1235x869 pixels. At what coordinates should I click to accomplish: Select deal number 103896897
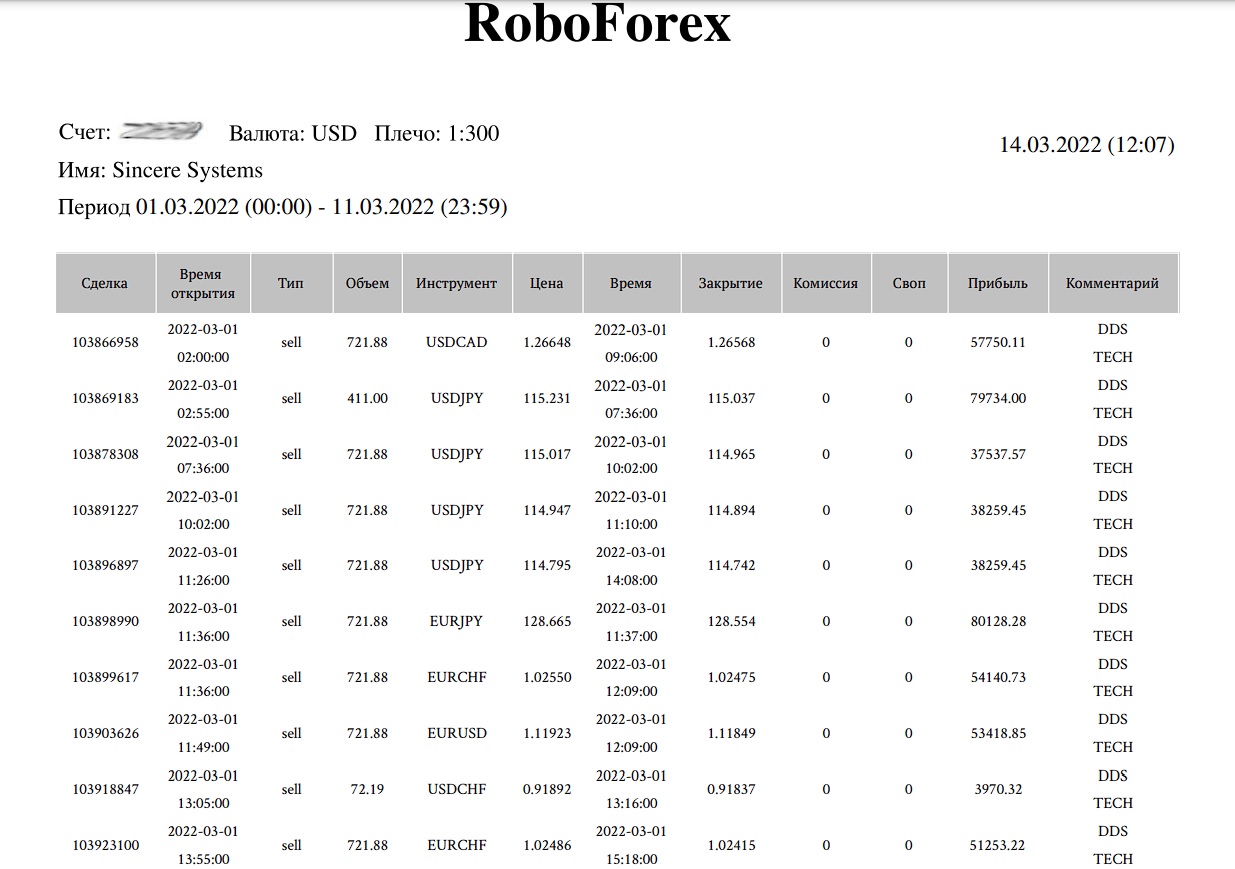point(105,566)
